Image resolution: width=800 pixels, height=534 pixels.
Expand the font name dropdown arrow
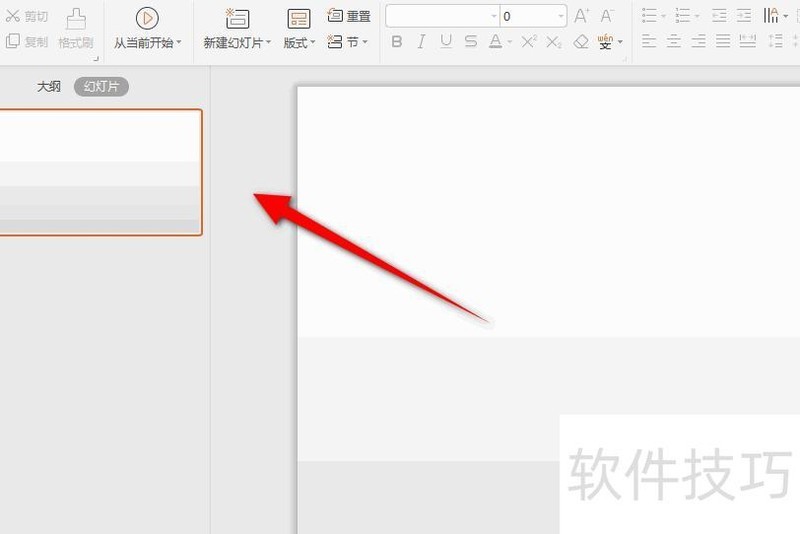tap(493, 16)
